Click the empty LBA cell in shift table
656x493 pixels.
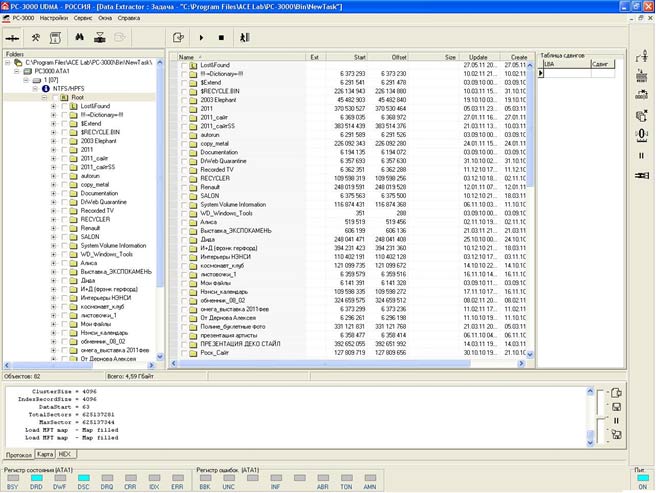567,73
